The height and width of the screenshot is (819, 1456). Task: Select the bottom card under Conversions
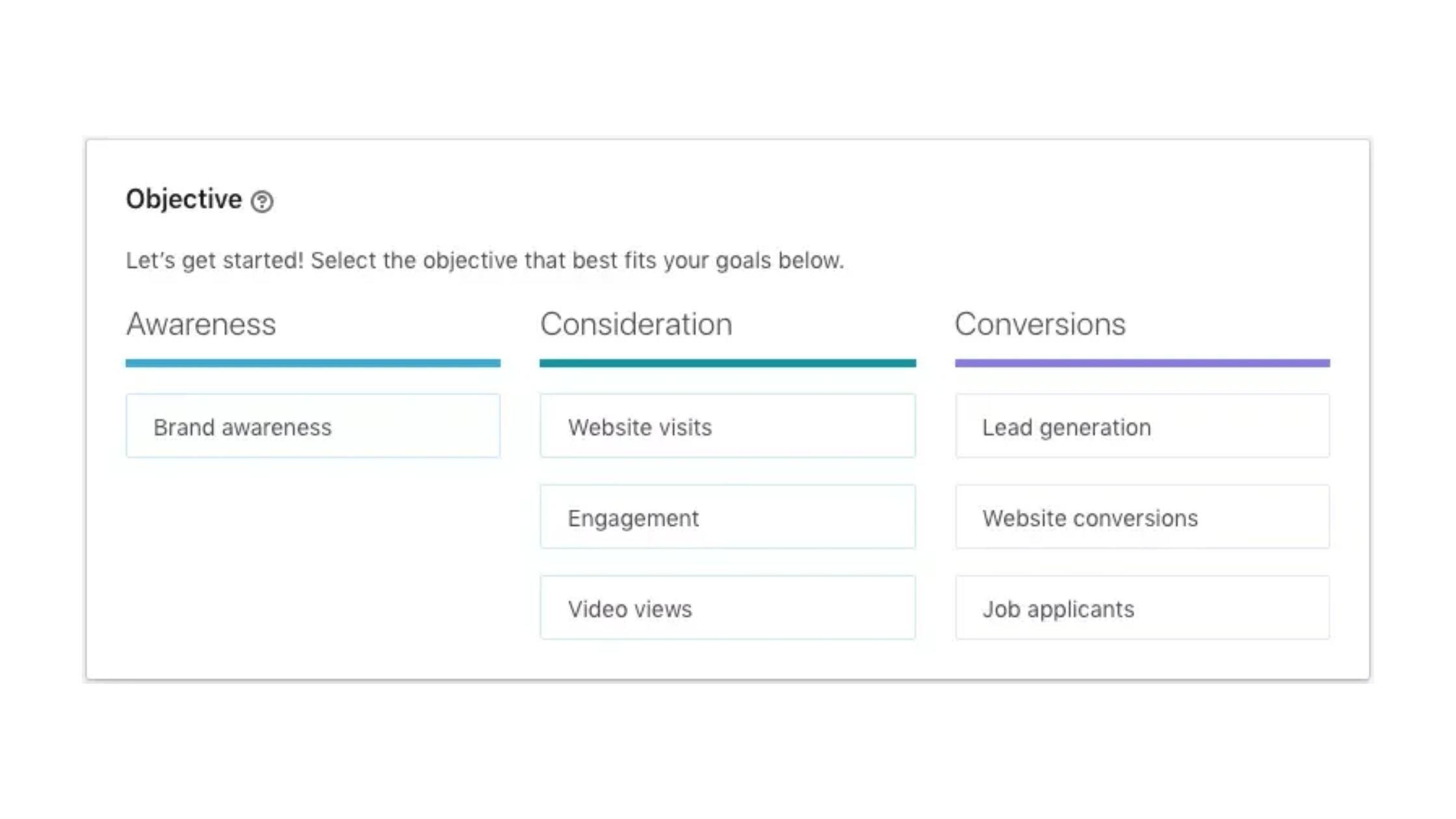click(x=1143, y=608)
